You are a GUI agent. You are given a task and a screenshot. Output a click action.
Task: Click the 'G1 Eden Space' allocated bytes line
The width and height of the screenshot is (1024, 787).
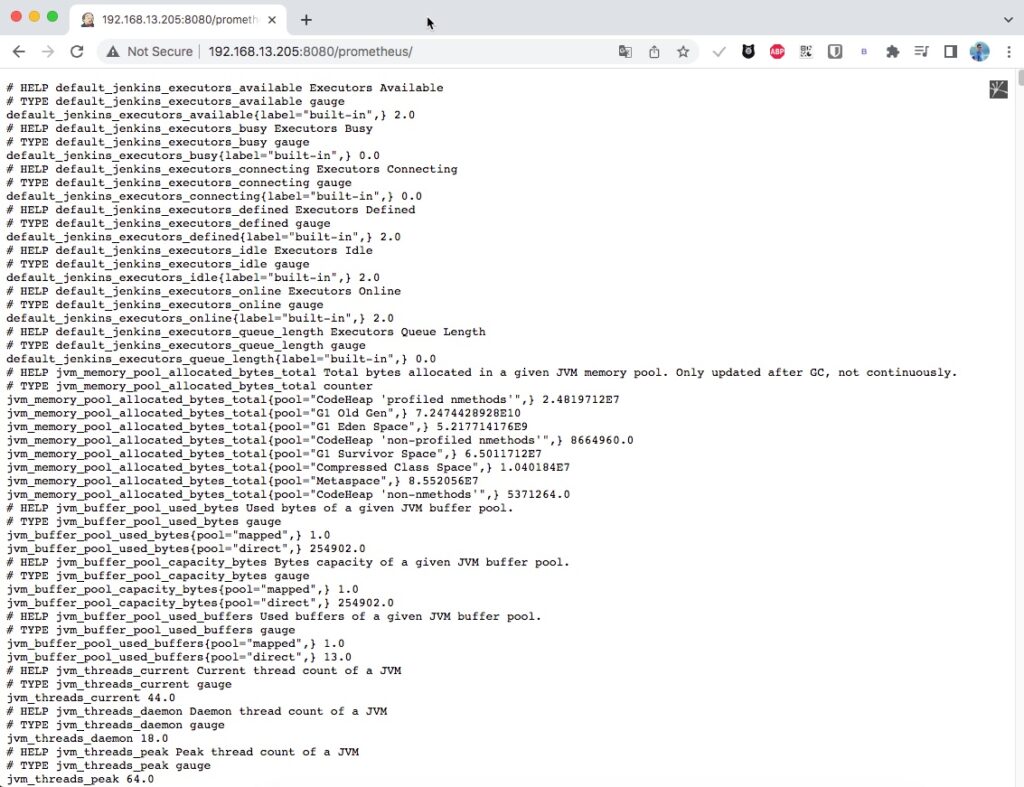point(267,426)
